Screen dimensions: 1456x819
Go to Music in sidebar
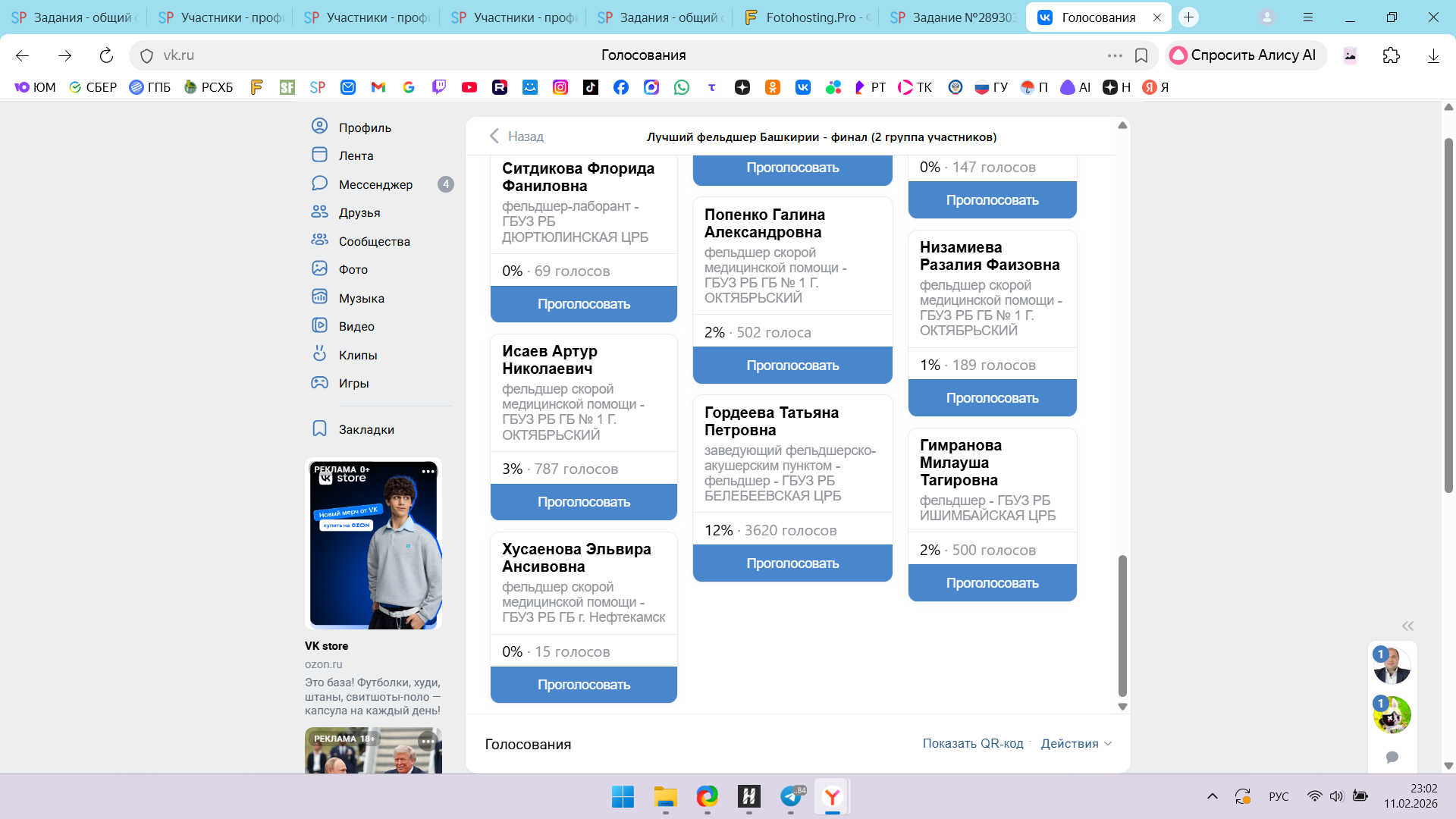point(361,298)
